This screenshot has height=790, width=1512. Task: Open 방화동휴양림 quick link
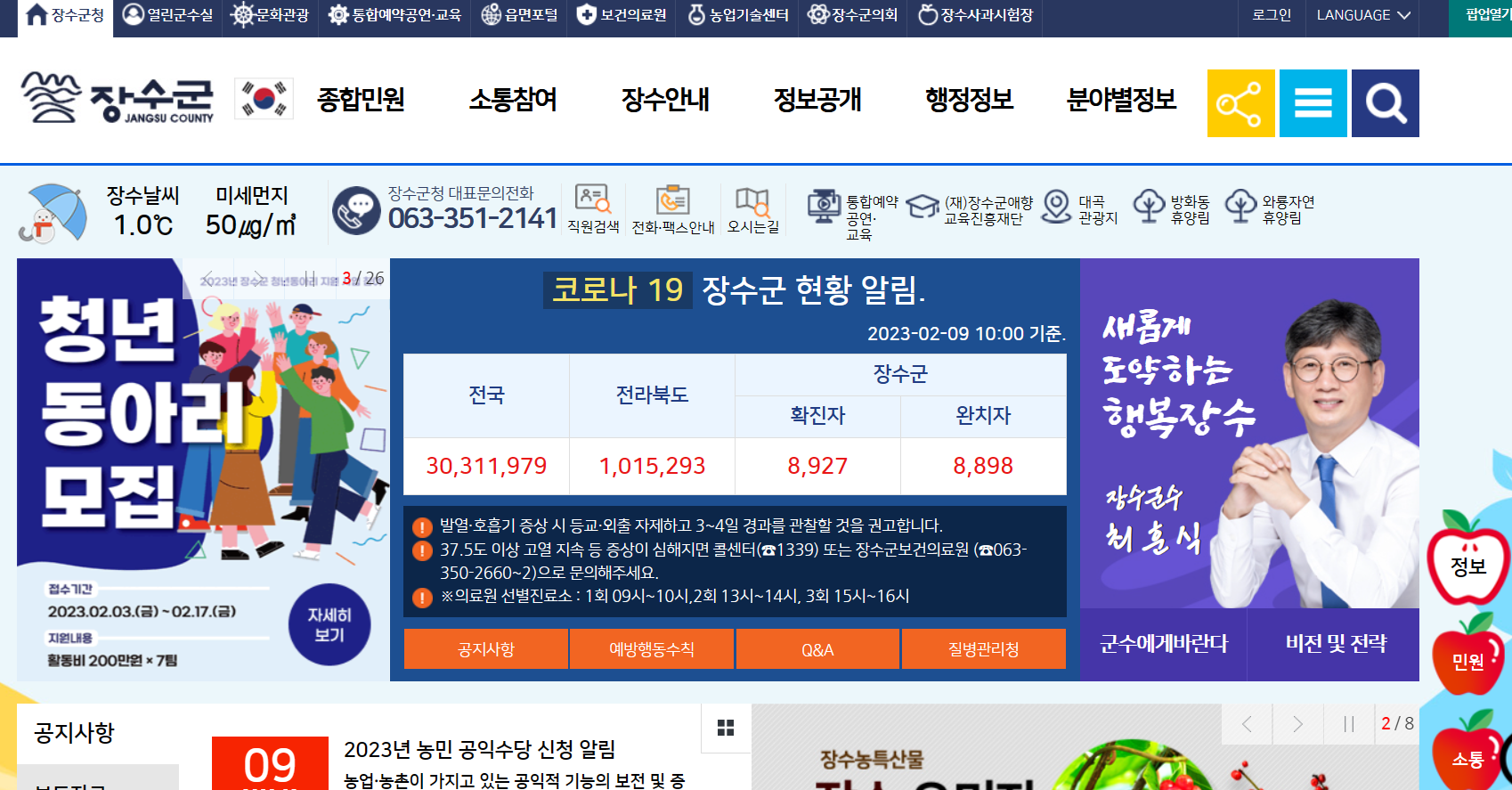coord(1172,209)
